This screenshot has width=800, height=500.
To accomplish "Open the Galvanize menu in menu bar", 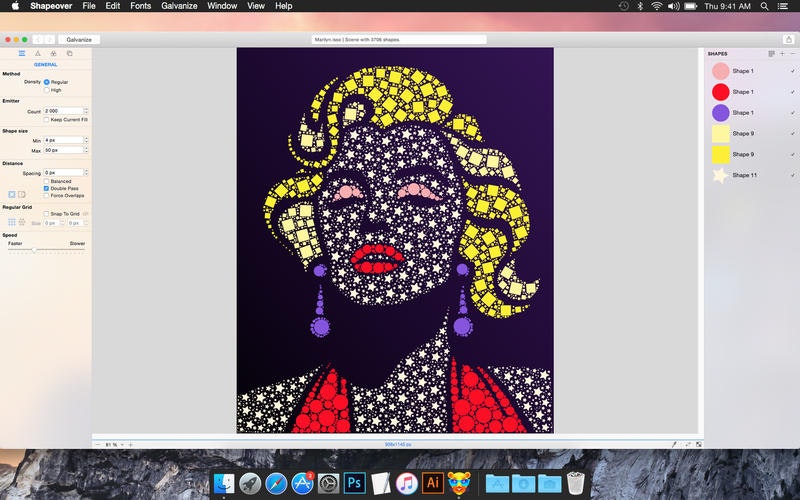I will [179, 6].
